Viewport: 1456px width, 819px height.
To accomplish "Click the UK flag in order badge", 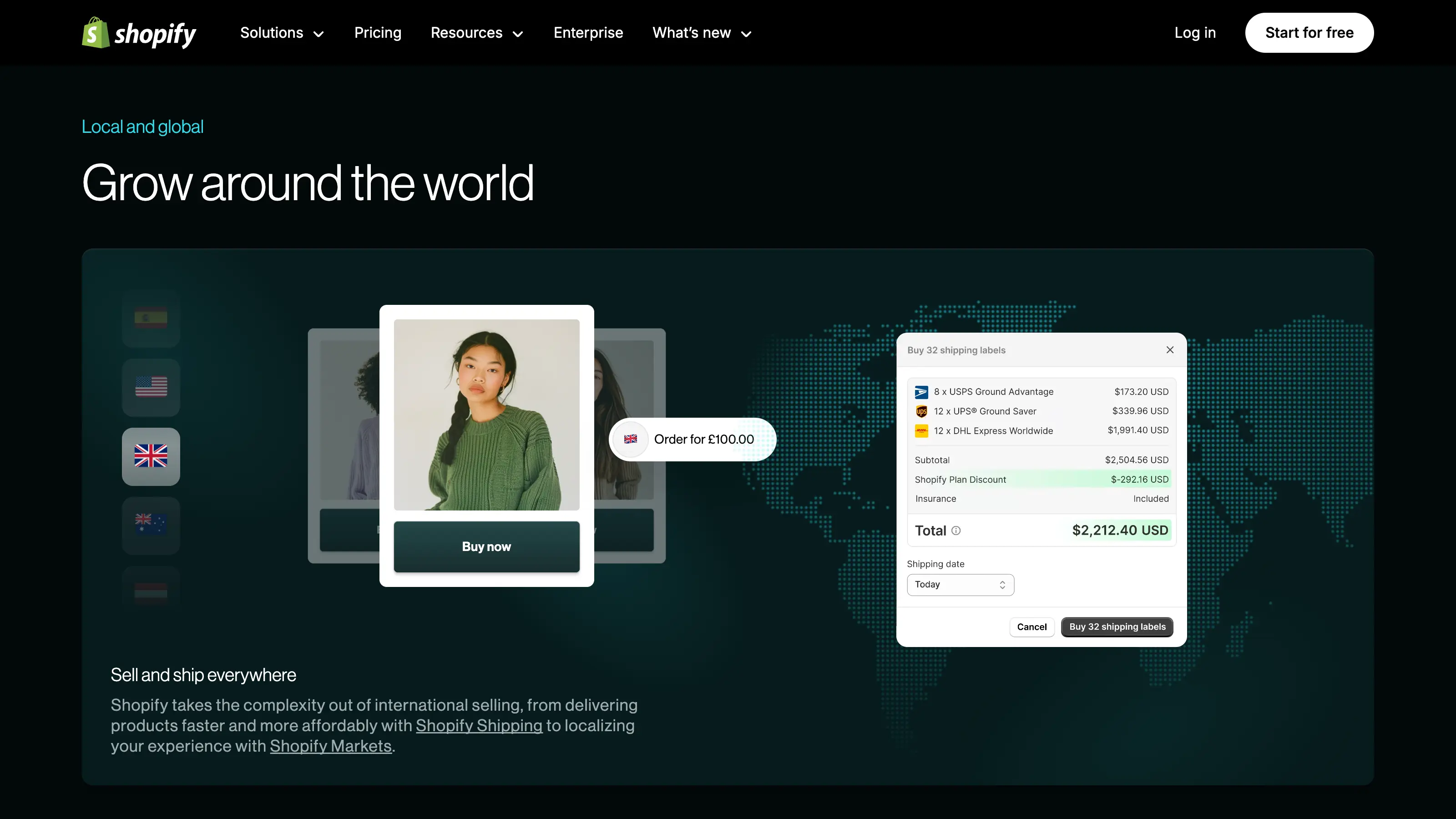I will point(630,439).
